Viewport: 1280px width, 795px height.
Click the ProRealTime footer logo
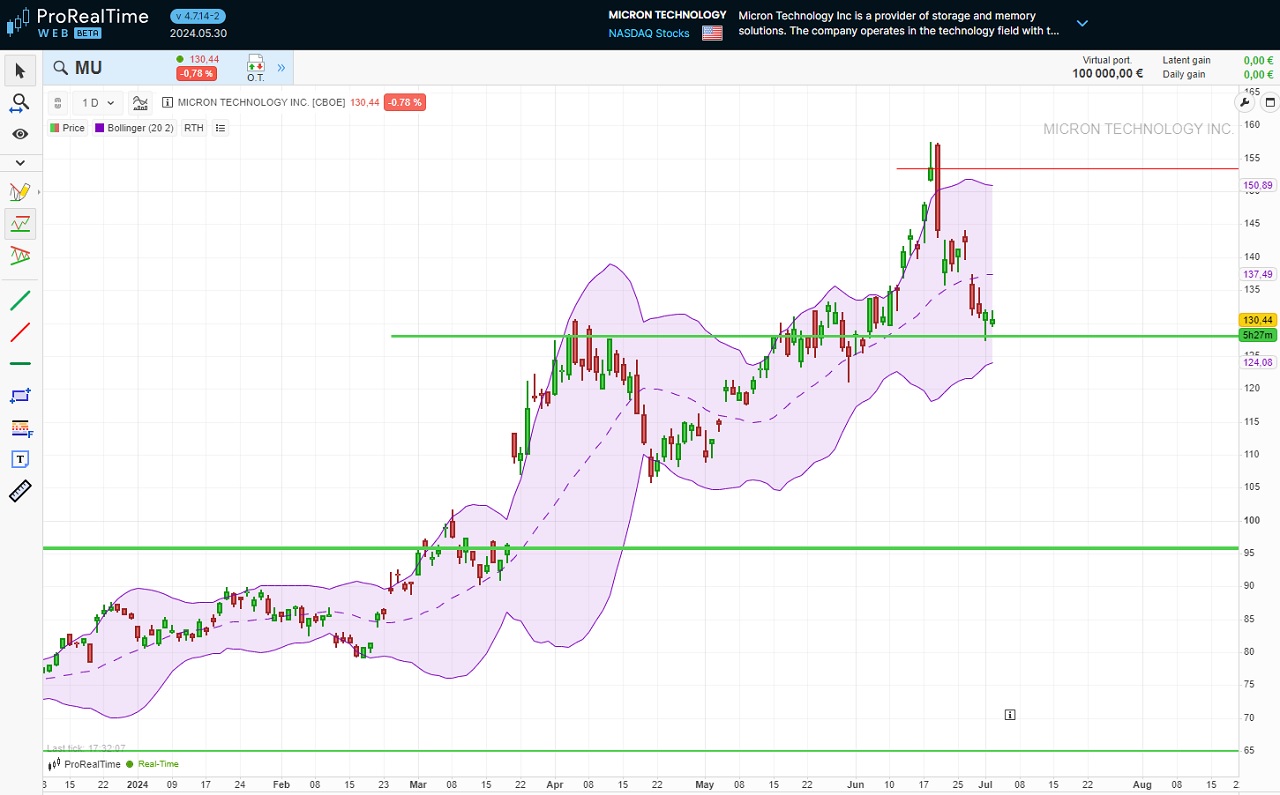84,764
